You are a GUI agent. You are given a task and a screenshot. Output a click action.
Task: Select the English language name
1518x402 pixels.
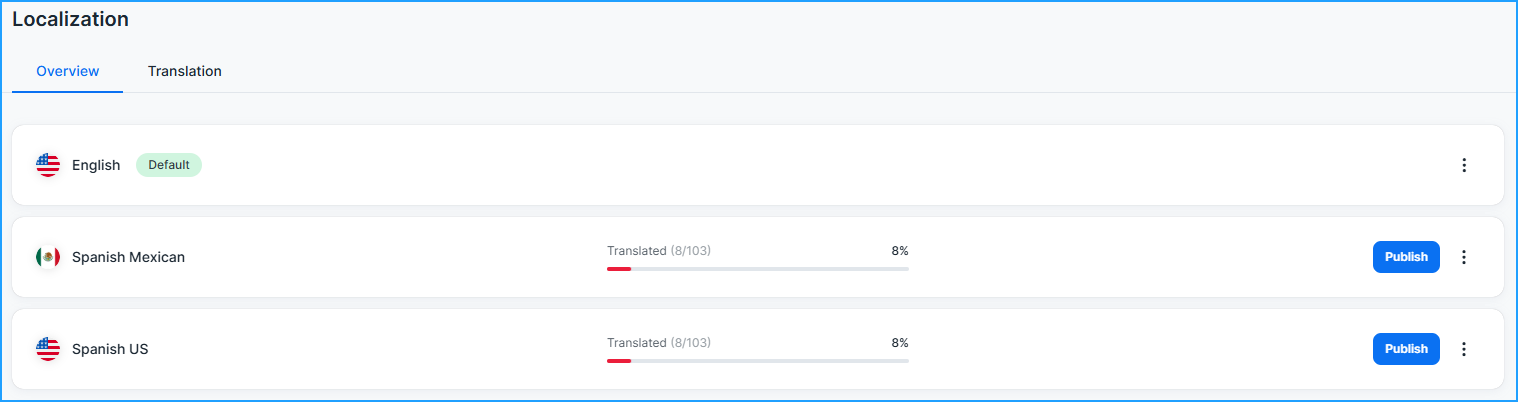pos(96,165)
